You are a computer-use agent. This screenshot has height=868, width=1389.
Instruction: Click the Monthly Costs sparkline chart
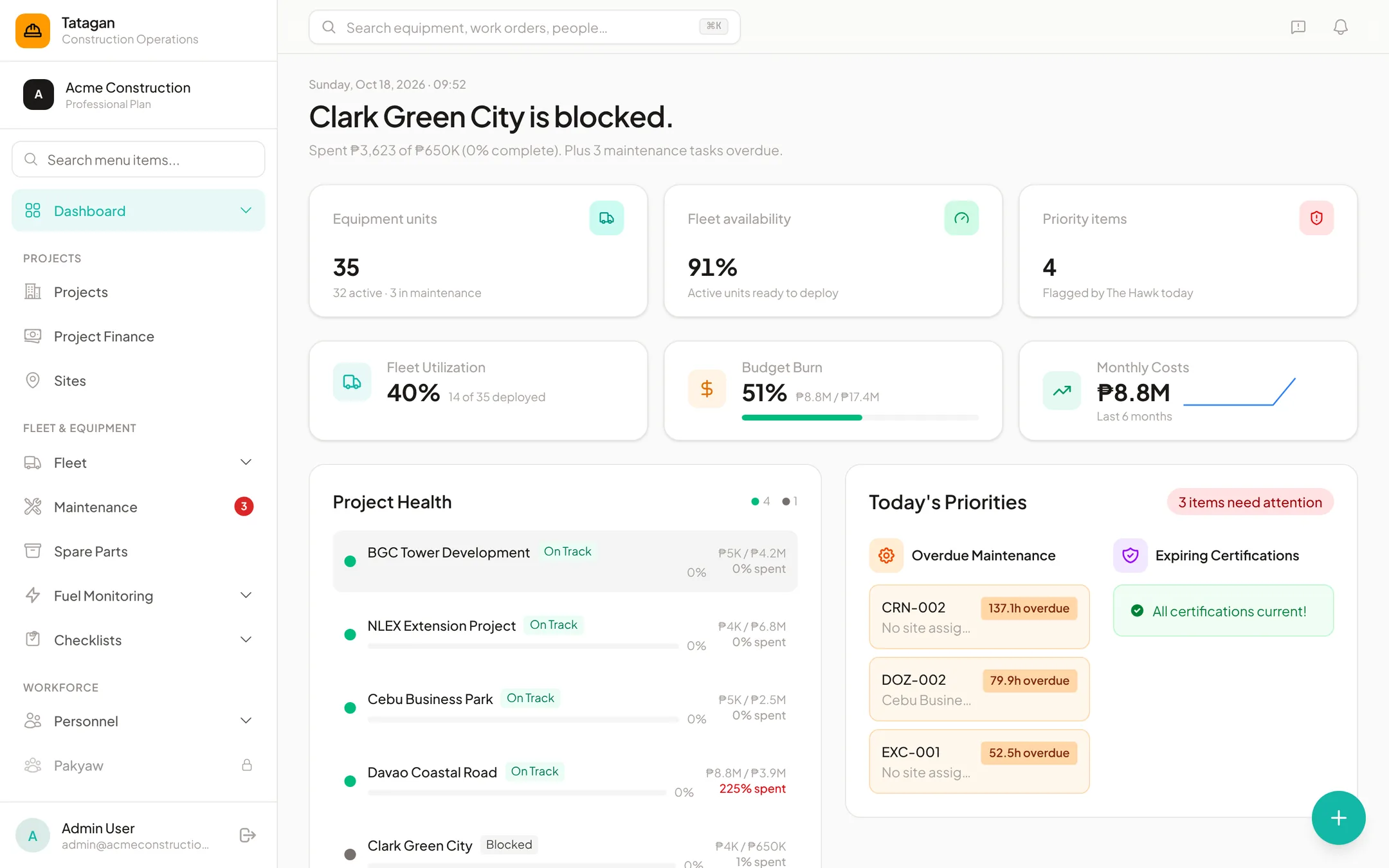(x=1239, y=392)
